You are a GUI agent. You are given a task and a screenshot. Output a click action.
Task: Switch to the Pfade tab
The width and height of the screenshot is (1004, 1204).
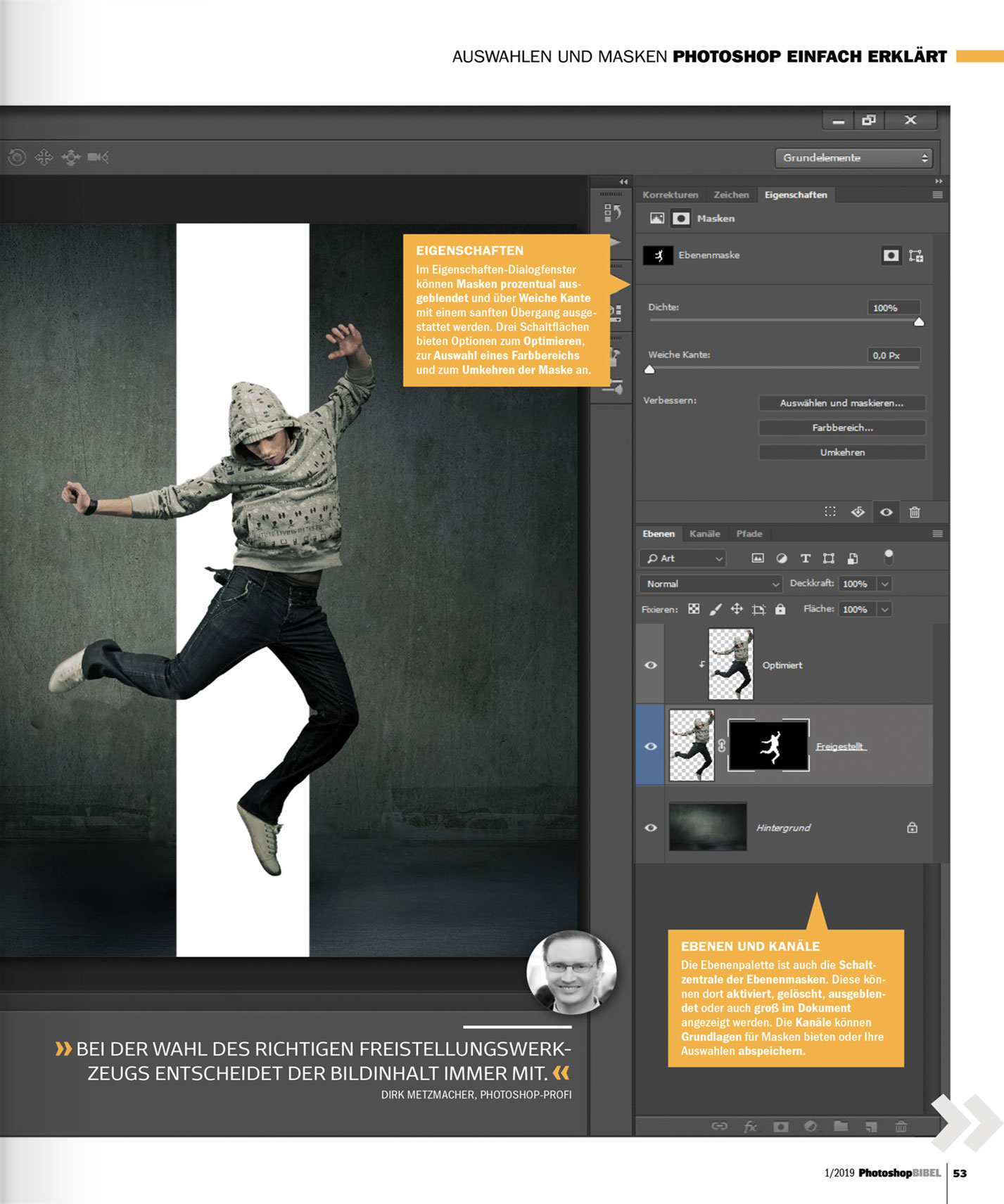click(x=749, y=534)
